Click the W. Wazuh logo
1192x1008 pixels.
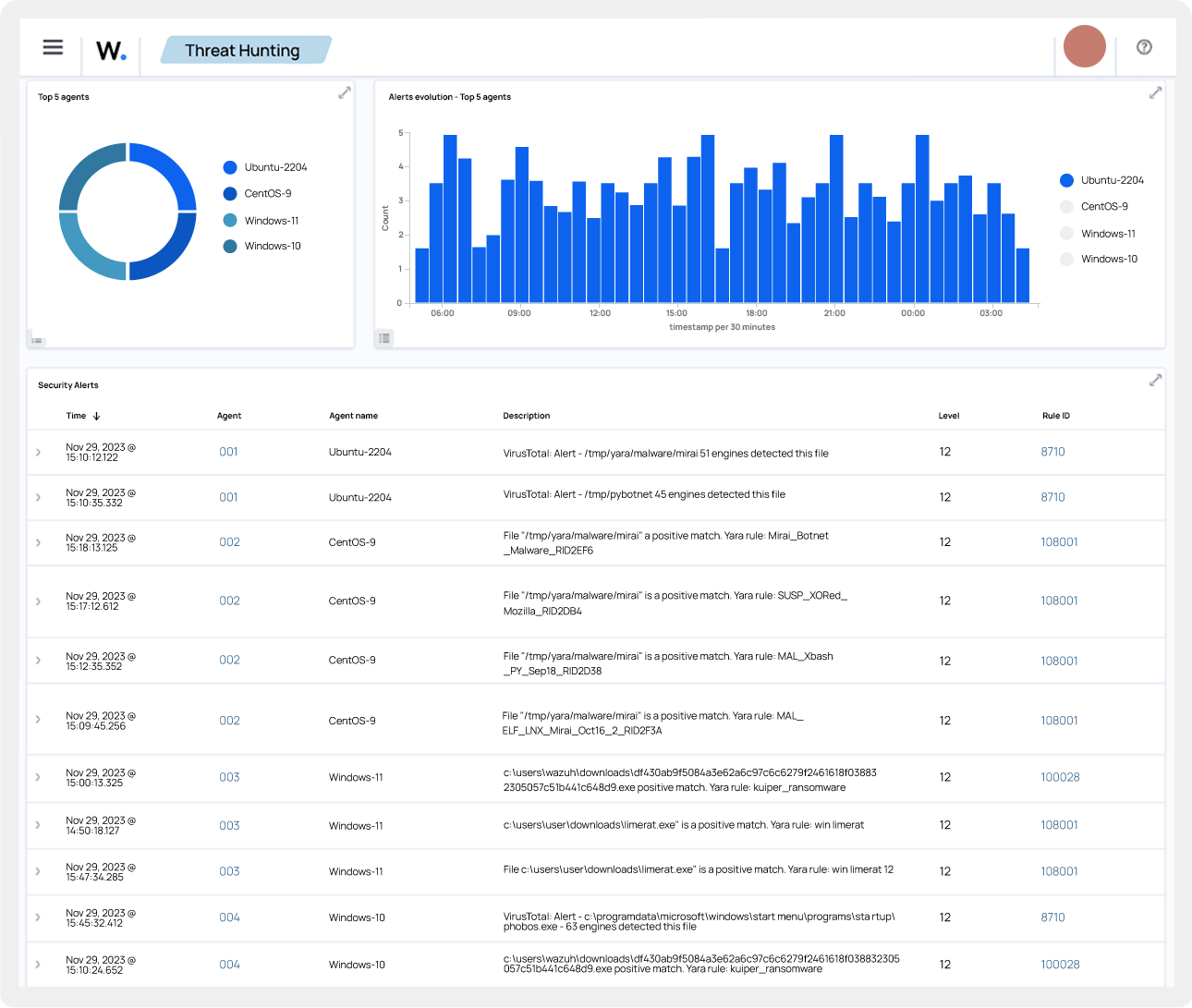pos(111,51)
